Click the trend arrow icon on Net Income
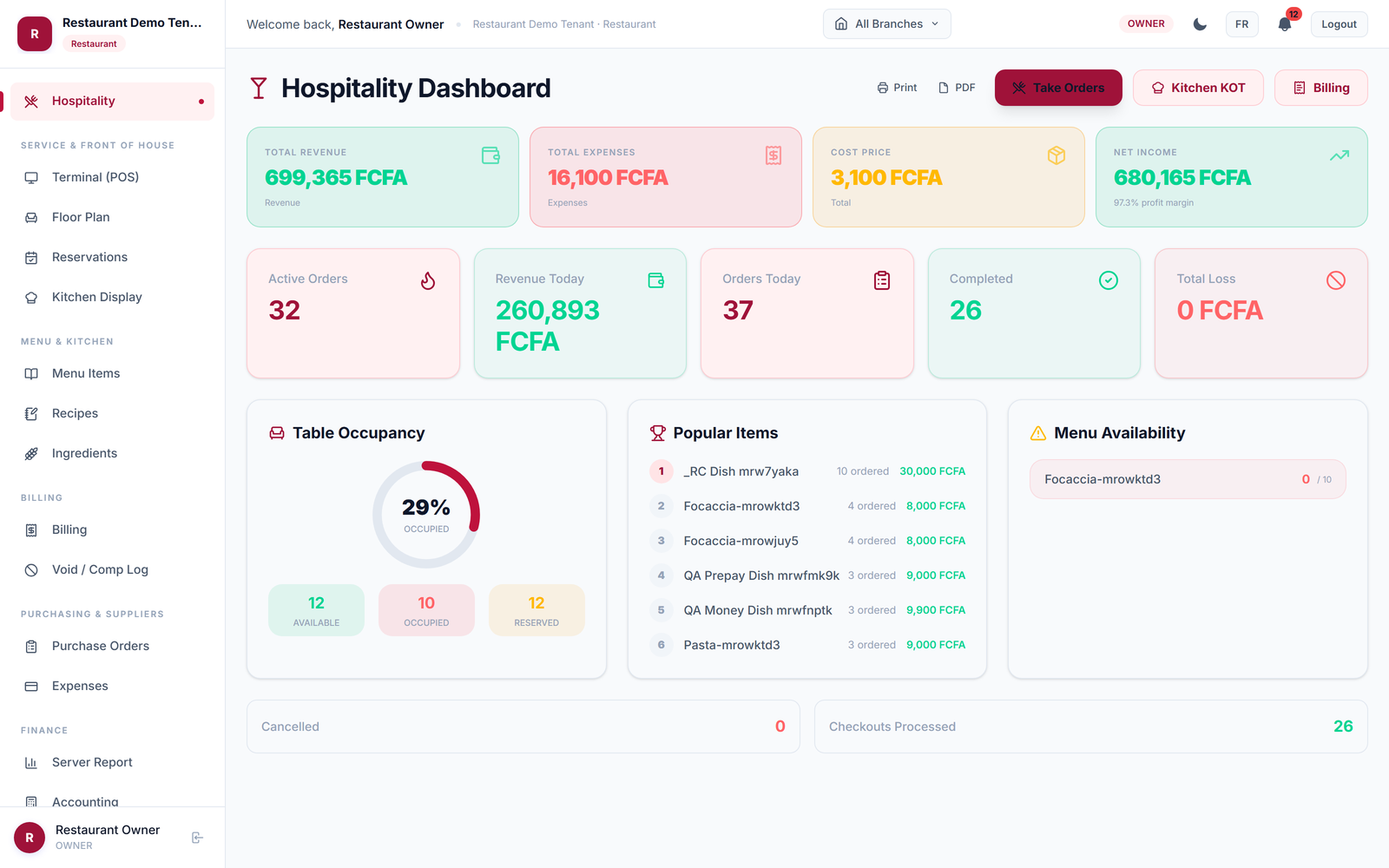1389x868 pixels. [x=1340, y=155]
